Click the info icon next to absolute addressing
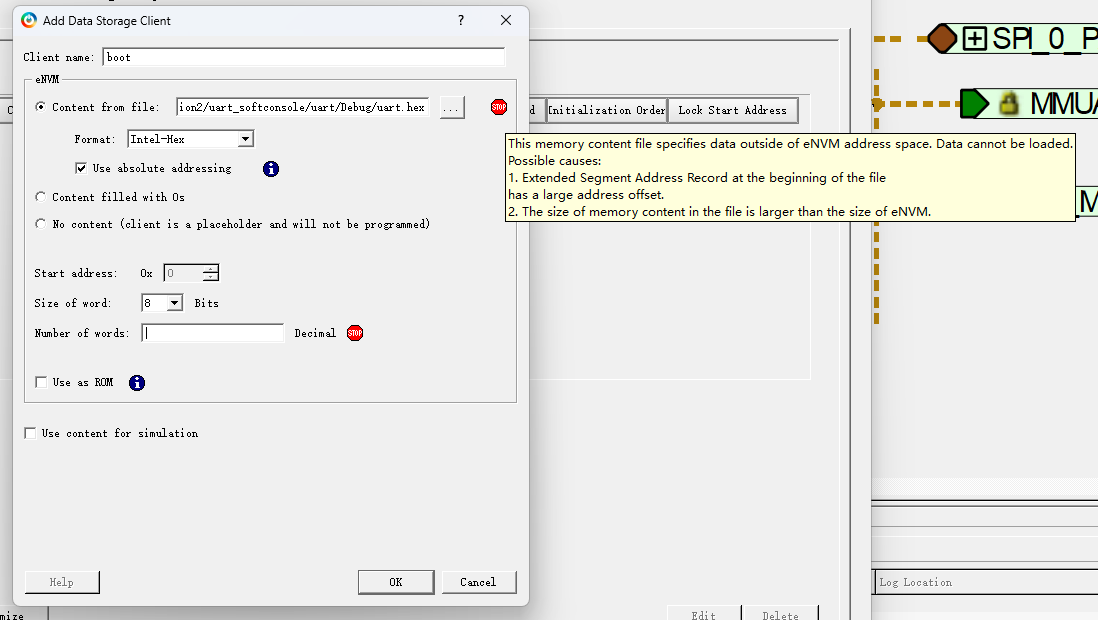 pos(271,169)
